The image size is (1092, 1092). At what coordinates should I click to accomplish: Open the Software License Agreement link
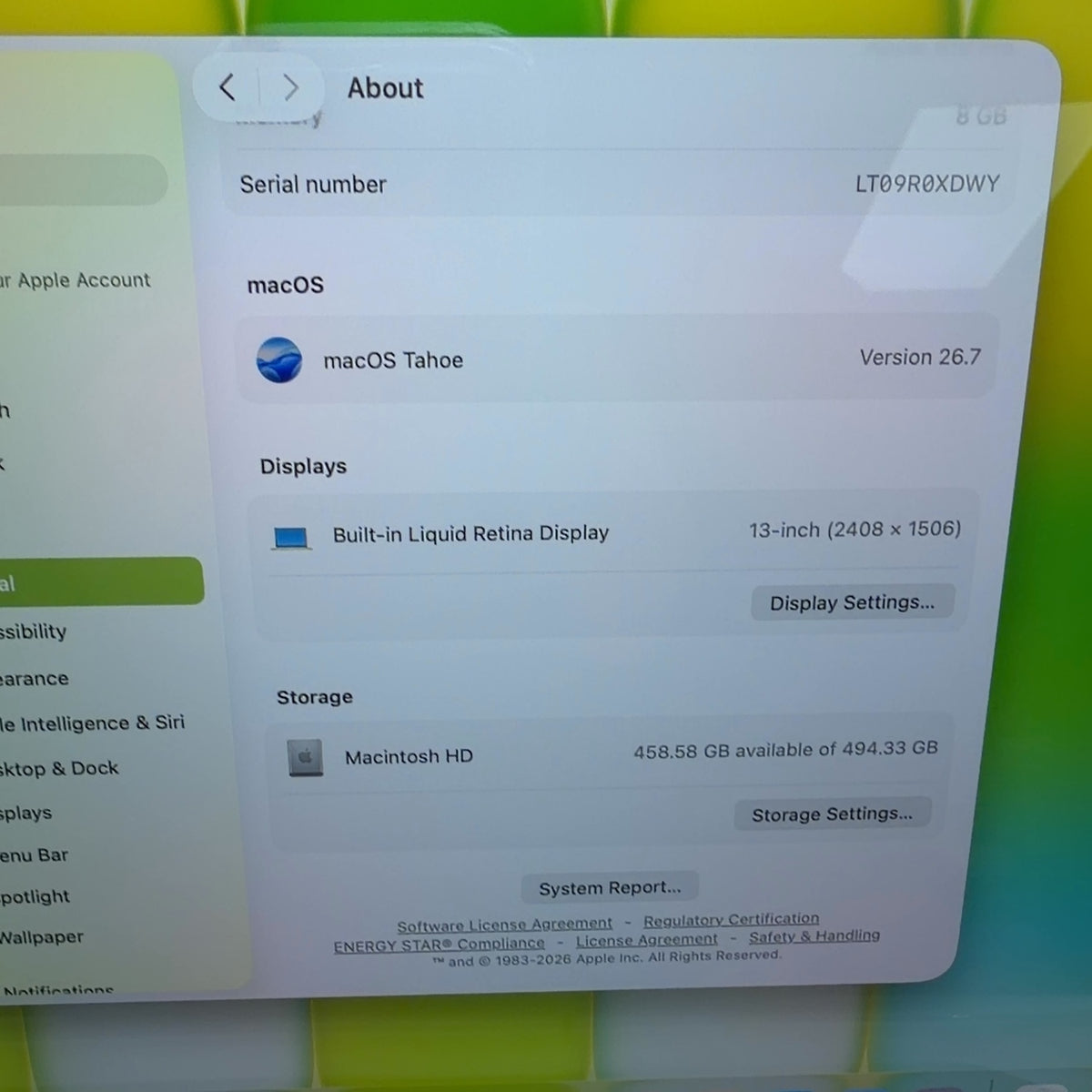pyautogui.click(x=505, y=925)
